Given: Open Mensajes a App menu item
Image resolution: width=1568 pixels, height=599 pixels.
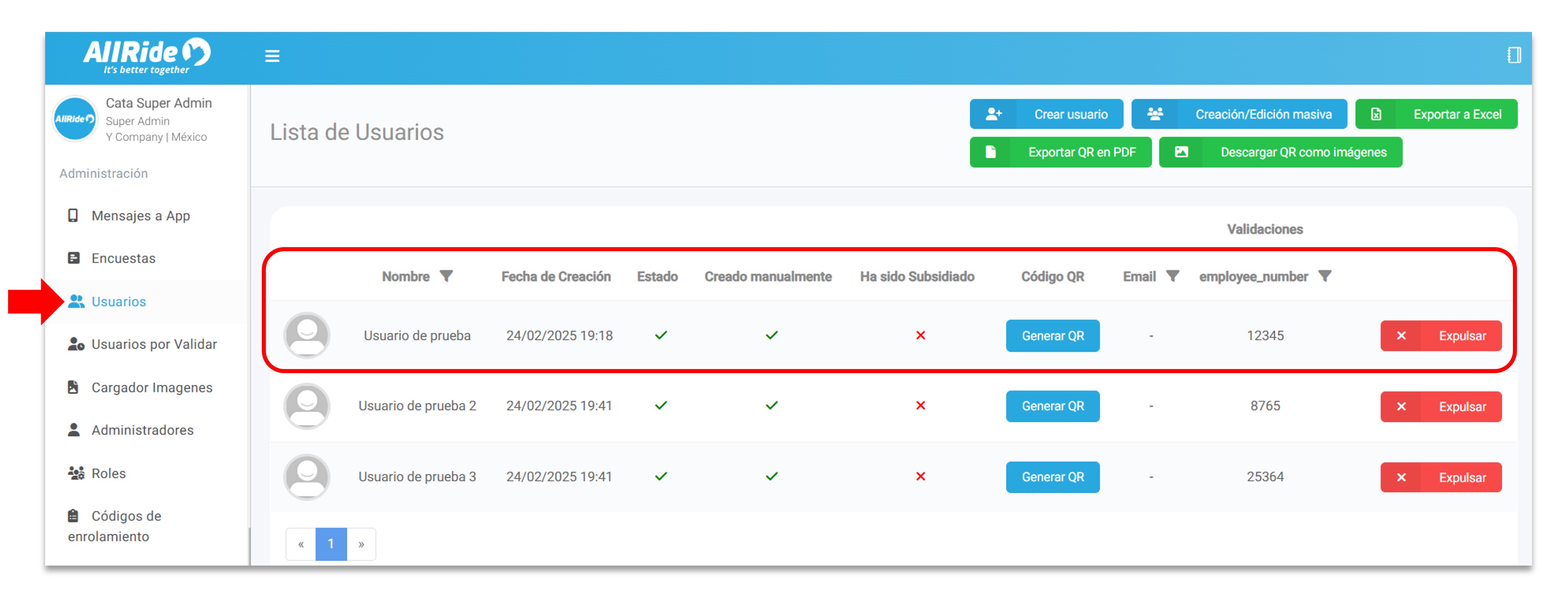Looking at the screenshot, I should click(x=140, y=216).
